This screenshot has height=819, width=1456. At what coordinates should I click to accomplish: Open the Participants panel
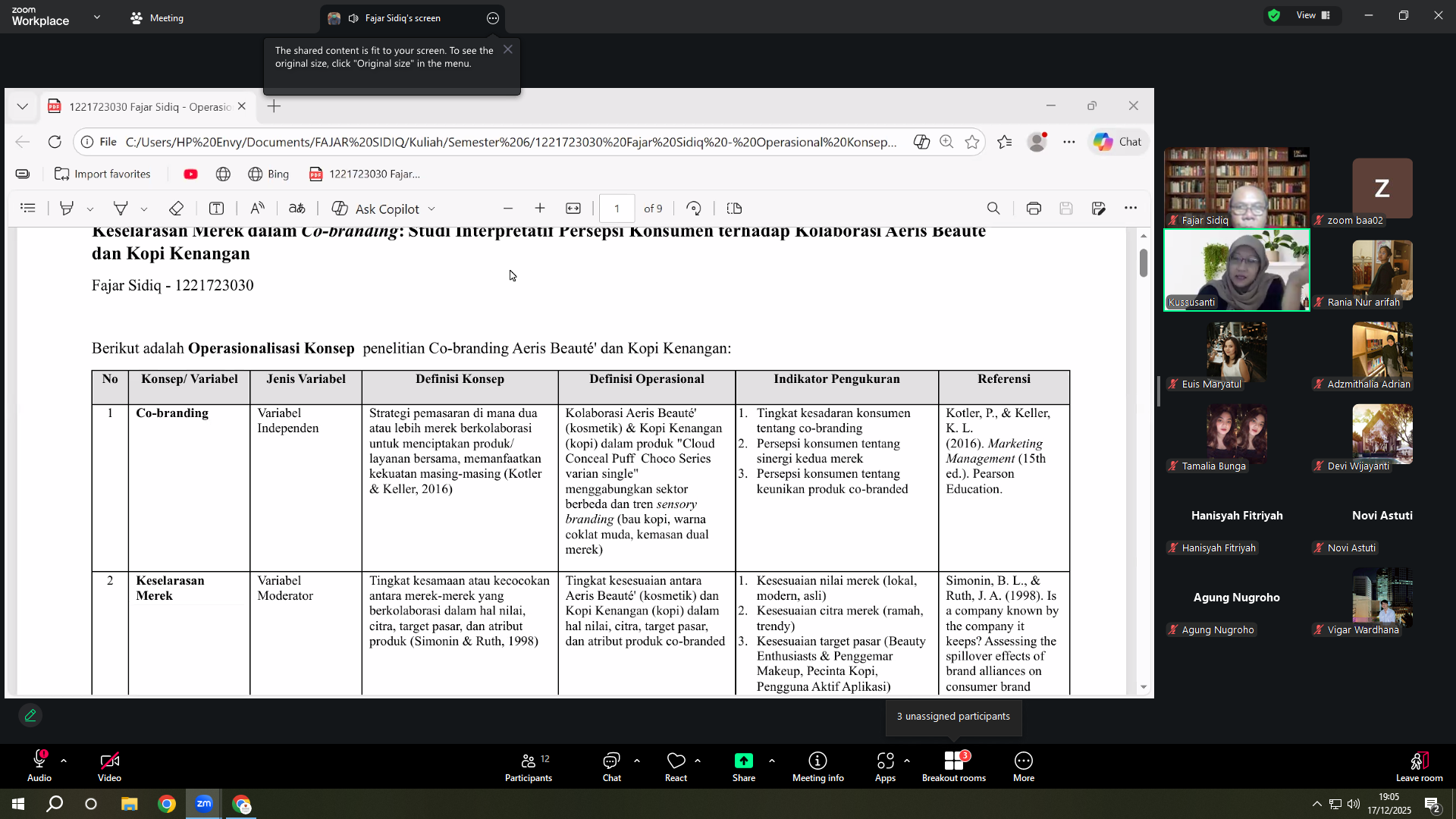529,766
